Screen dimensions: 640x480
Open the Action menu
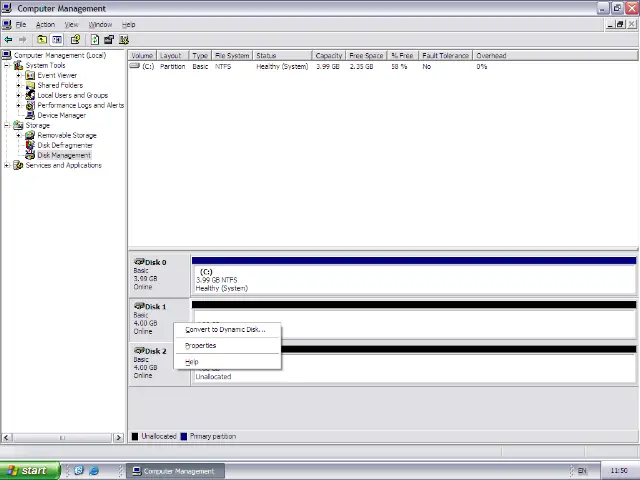coord(45,24)
